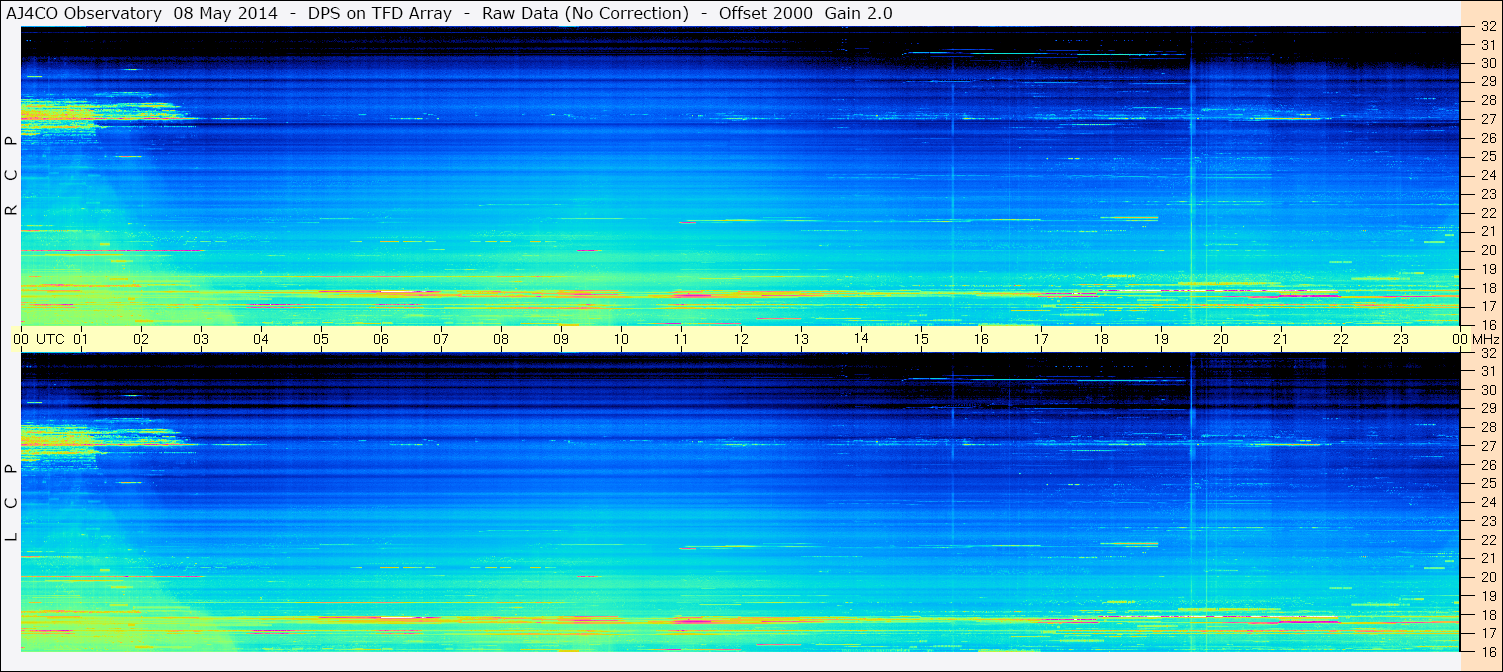Click the 12 UTC hour marker on the time axis
Image resolution: width=1503 pixels, height=672 pixels.
(741, 339)
